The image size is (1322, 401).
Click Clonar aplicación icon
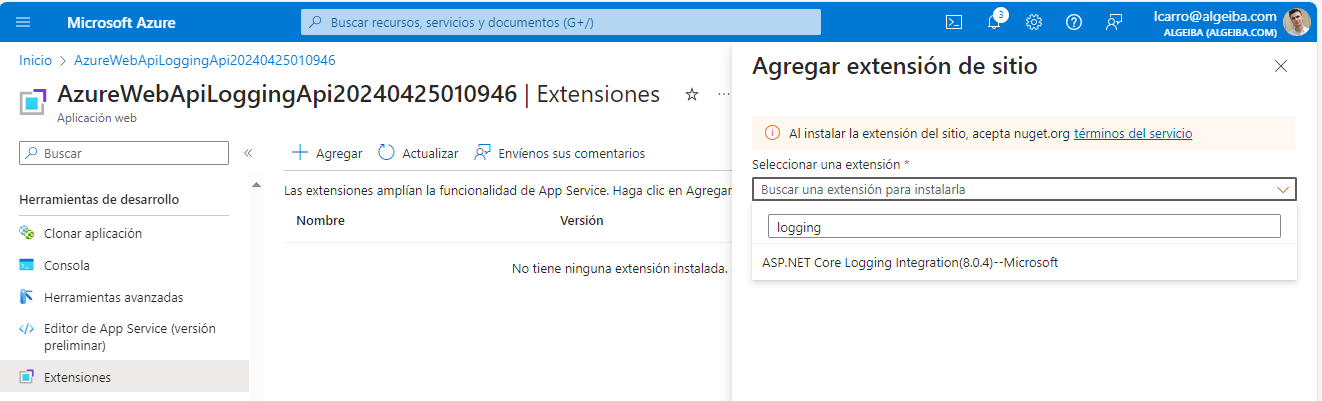point(27,233)
